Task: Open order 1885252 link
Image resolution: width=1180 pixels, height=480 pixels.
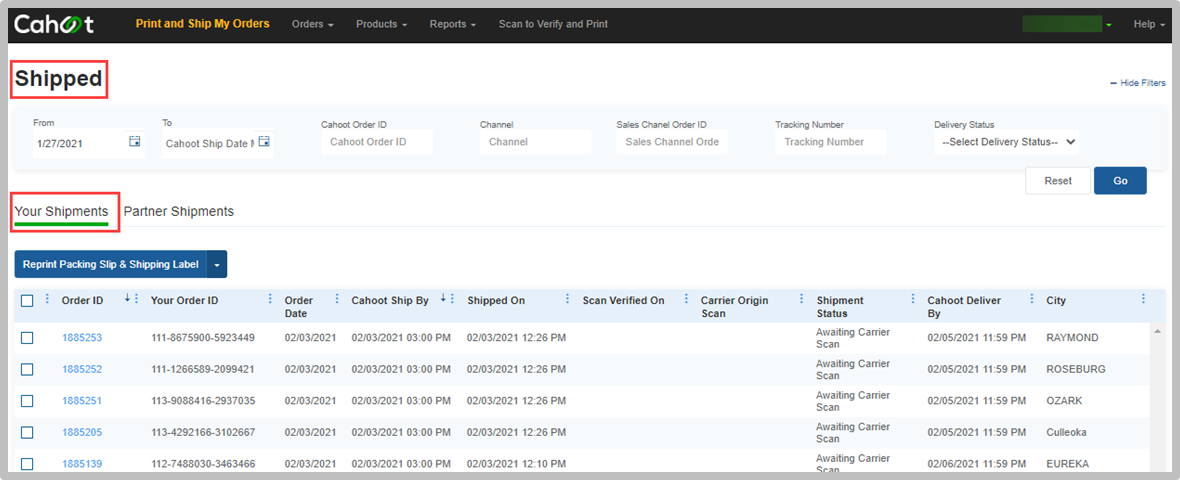Action: [x=82, y=369]
